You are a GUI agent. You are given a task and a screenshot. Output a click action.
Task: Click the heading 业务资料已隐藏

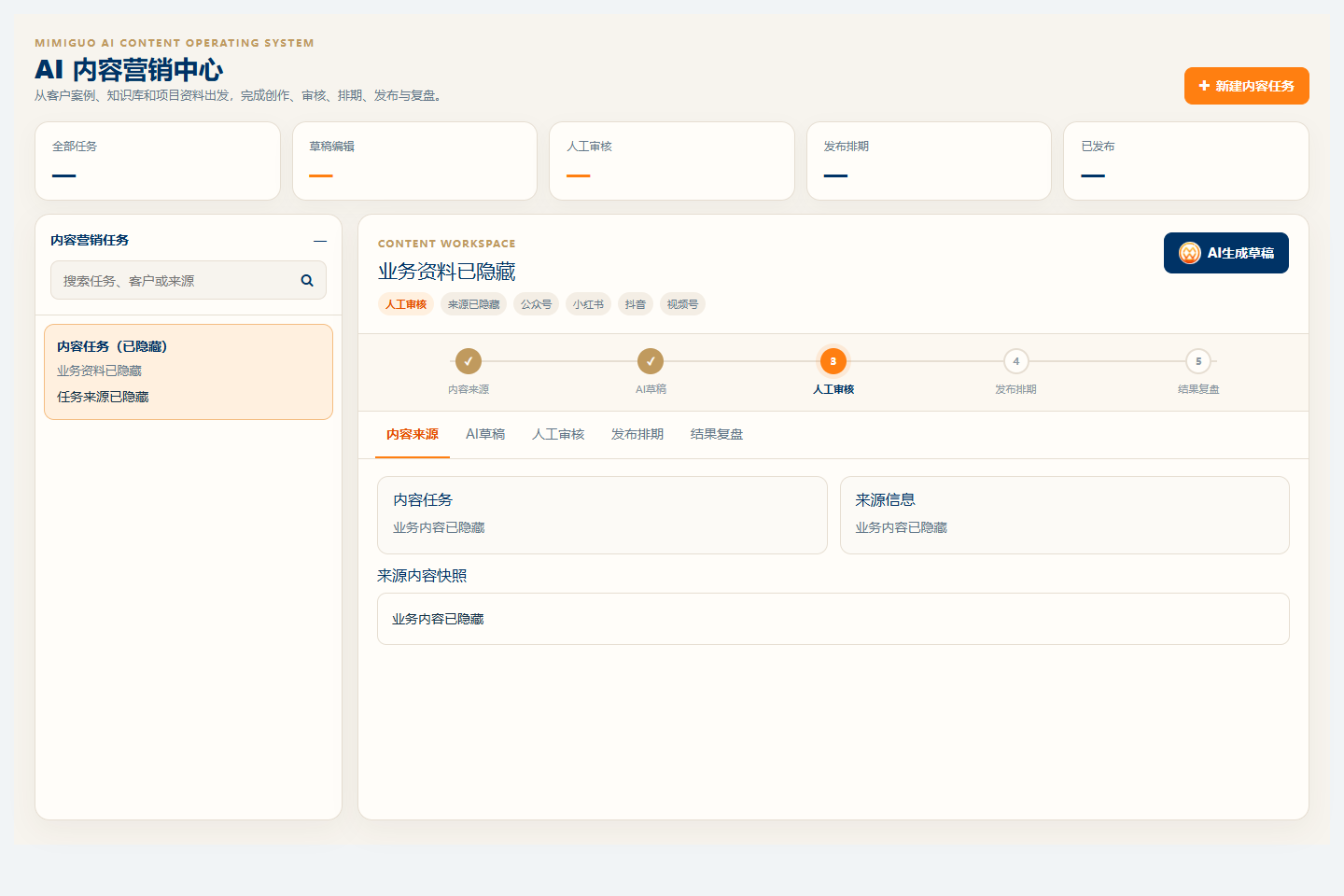pyautogui.click(x=447, y=272)
